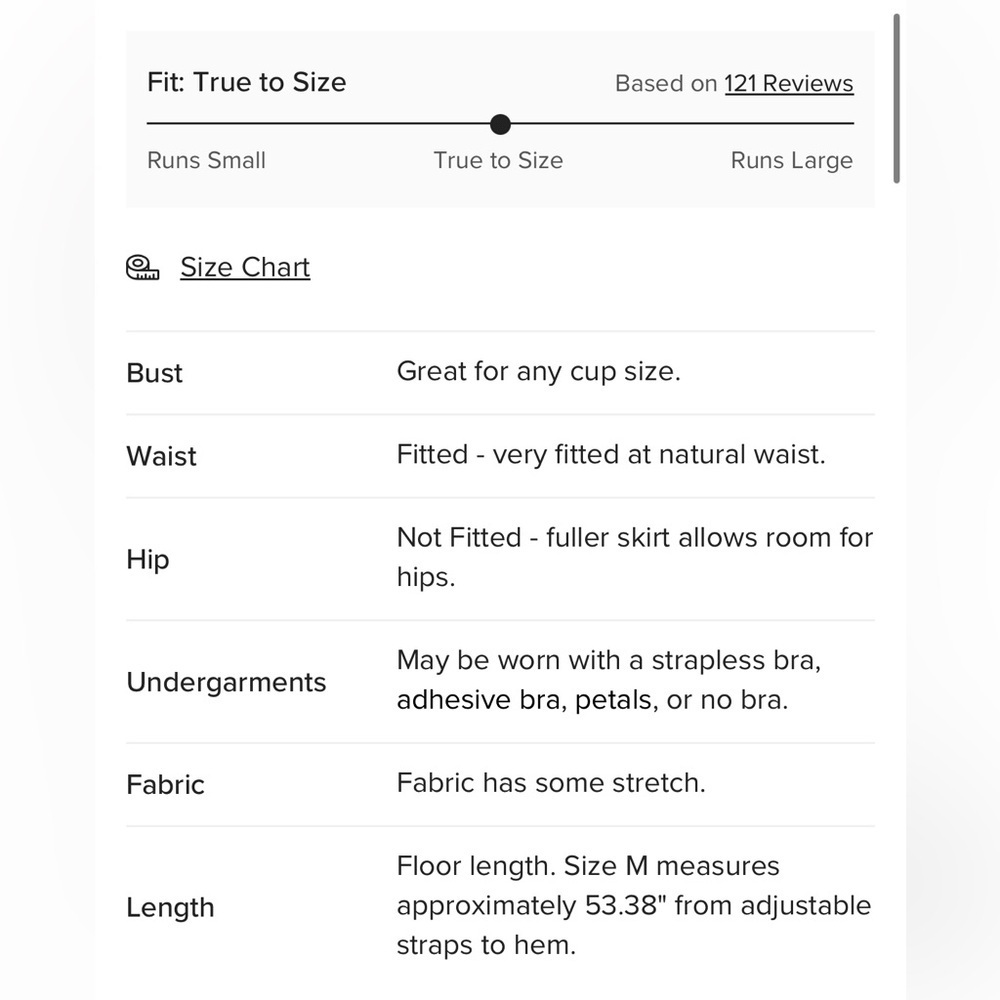Click the Length row label
Image resolution: width=1000 pixels, height=1000 pixels.
[170, 908]
